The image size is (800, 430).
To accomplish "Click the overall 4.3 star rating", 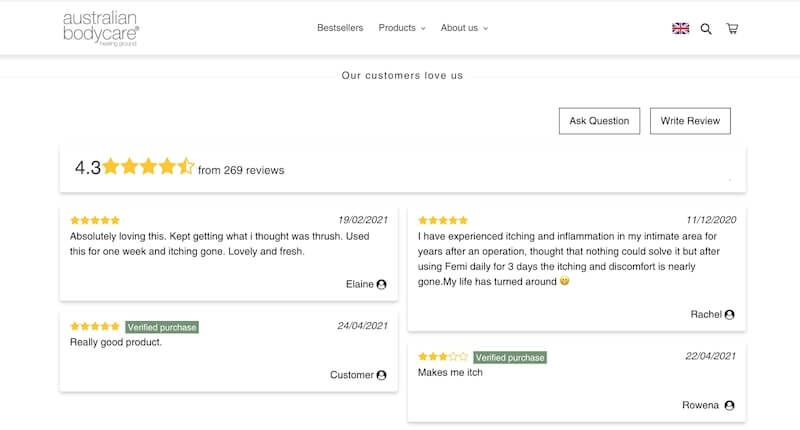I will click(x=147, y=167).
